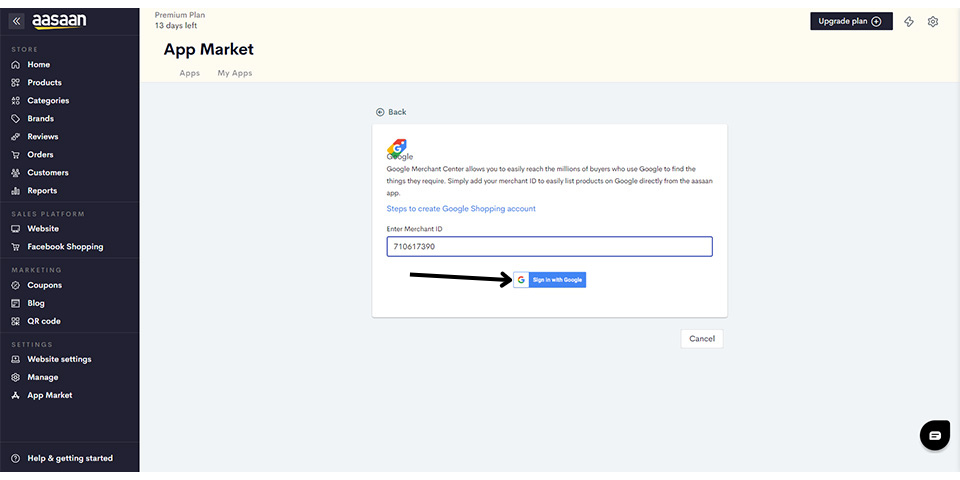The width and height of the screenshot is (960, 480).
Task: Open the Reports section
Action: (42, 191)
